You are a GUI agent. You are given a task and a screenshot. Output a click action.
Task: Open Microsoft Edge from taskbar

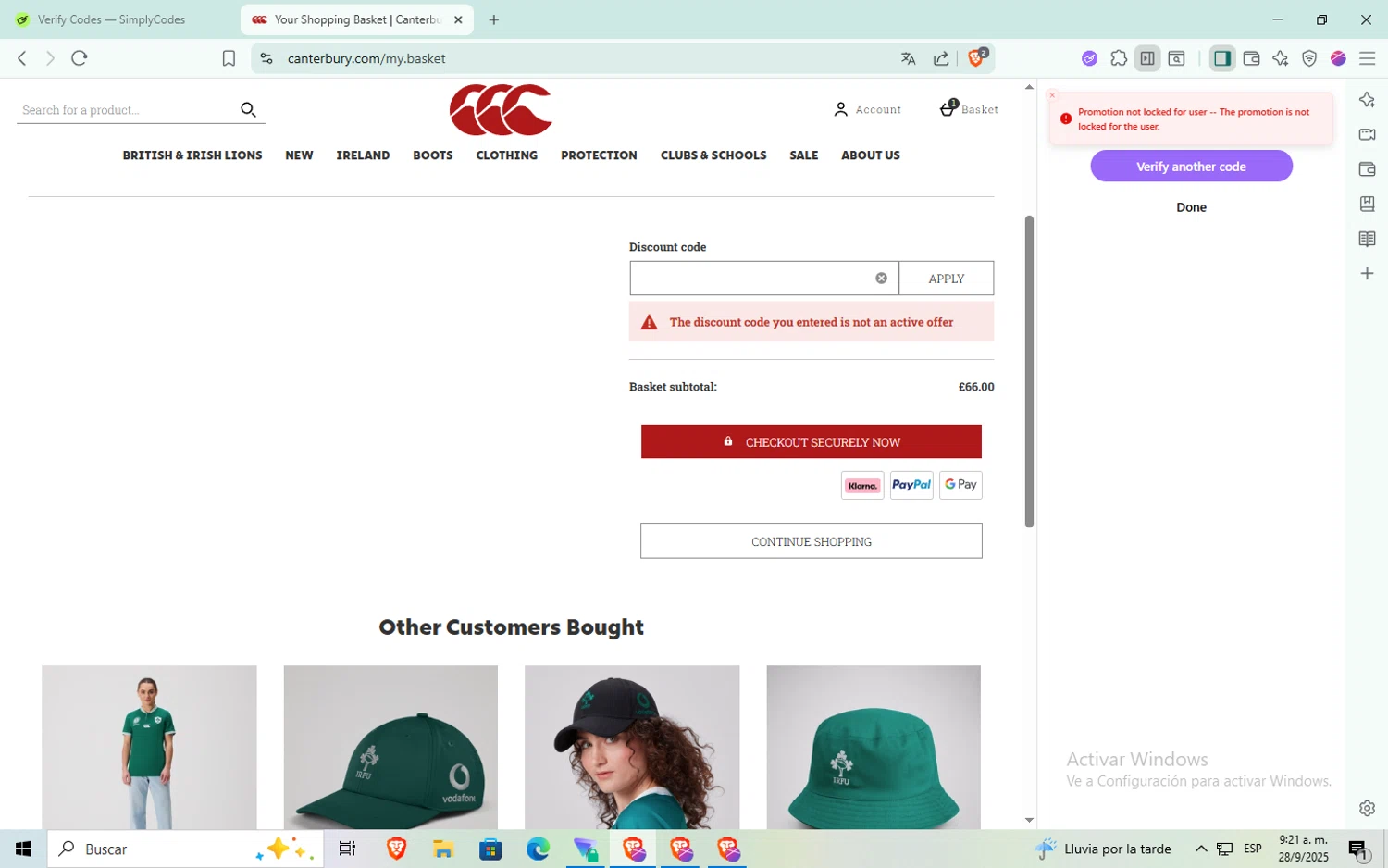tap(538, 849)
